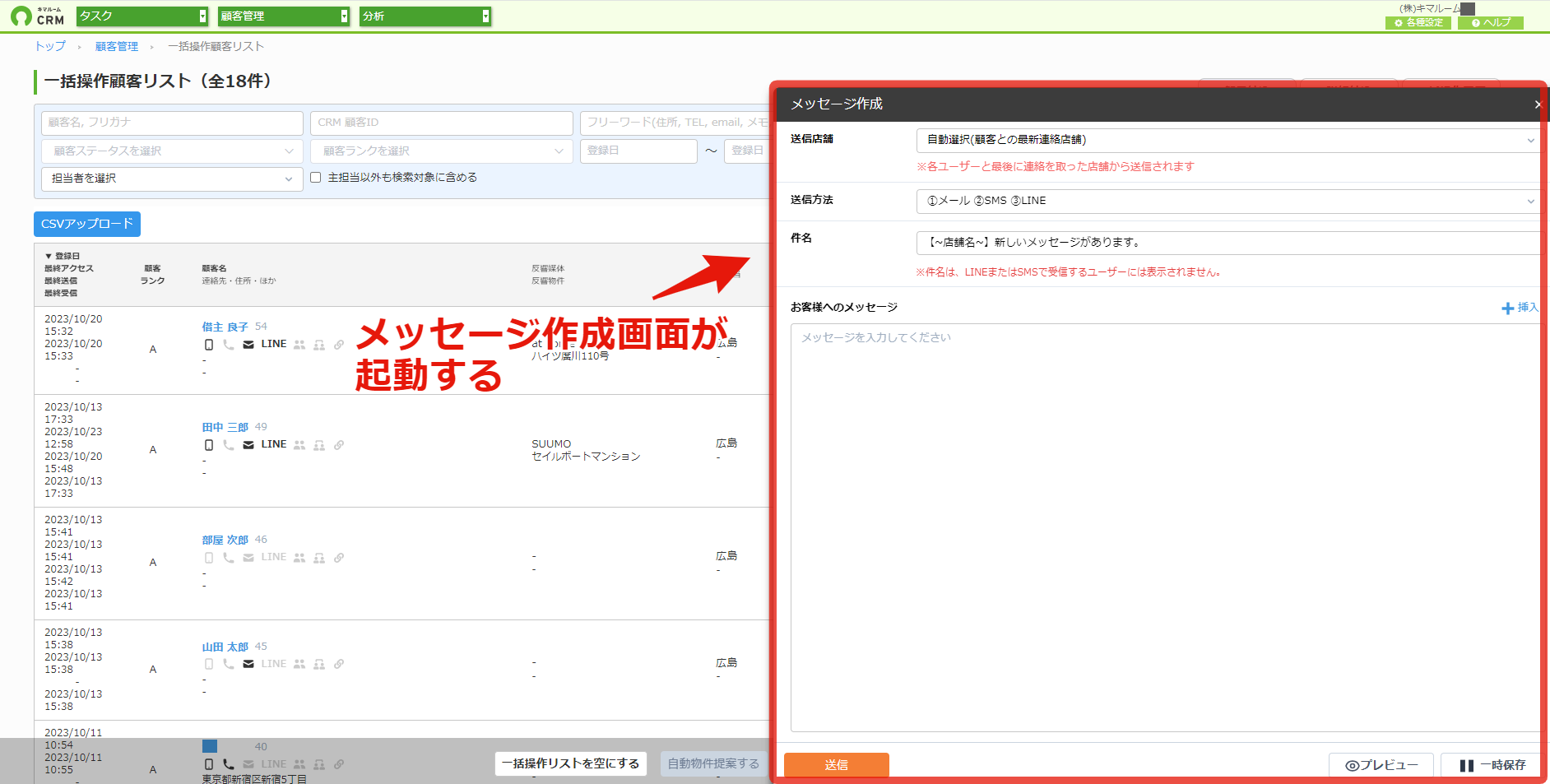Click the link chain icon for 田中 三郎

pyautogui.click(x=339, y=445)
